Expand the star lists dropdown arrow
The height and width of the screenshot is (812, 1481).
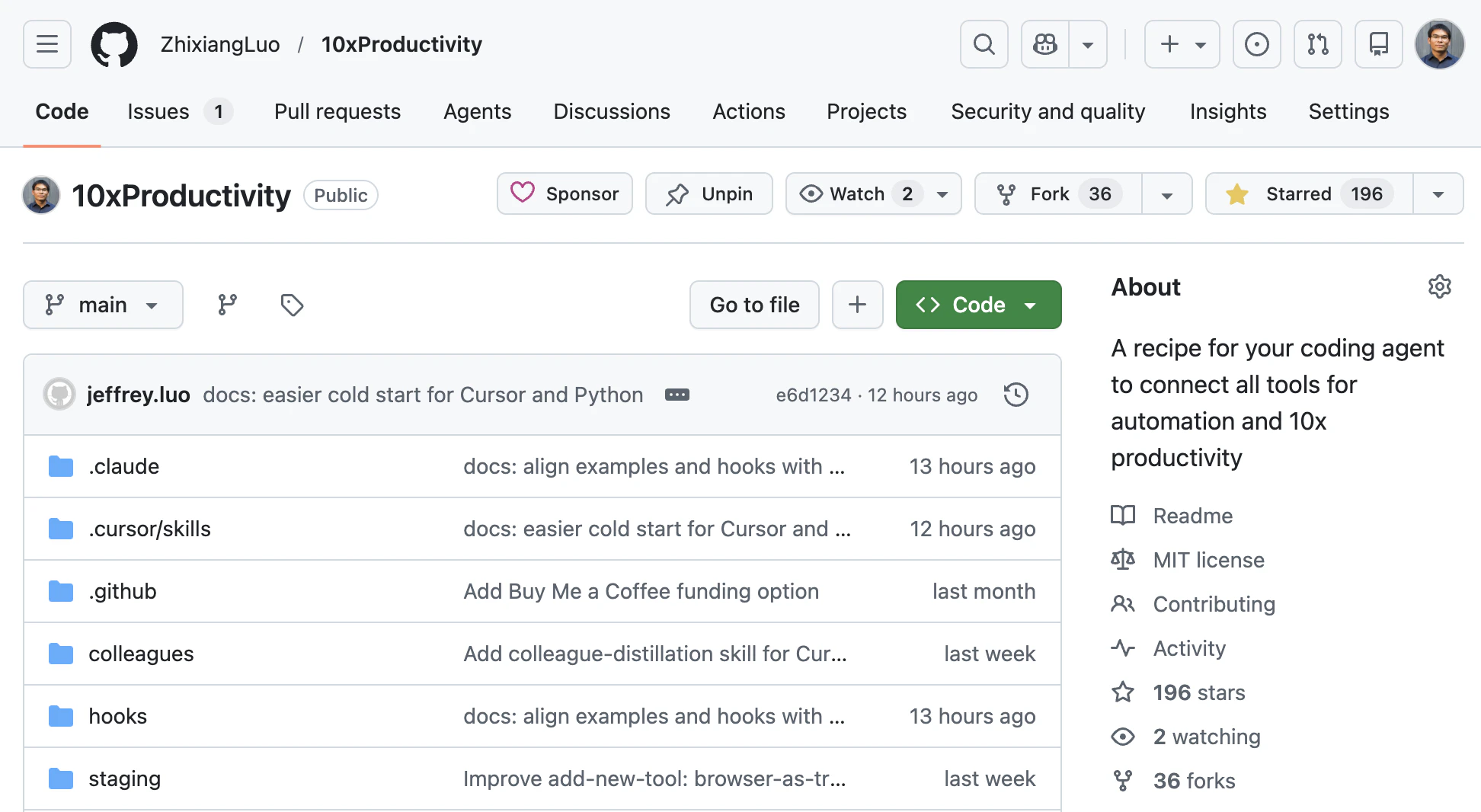[1438, 194]
